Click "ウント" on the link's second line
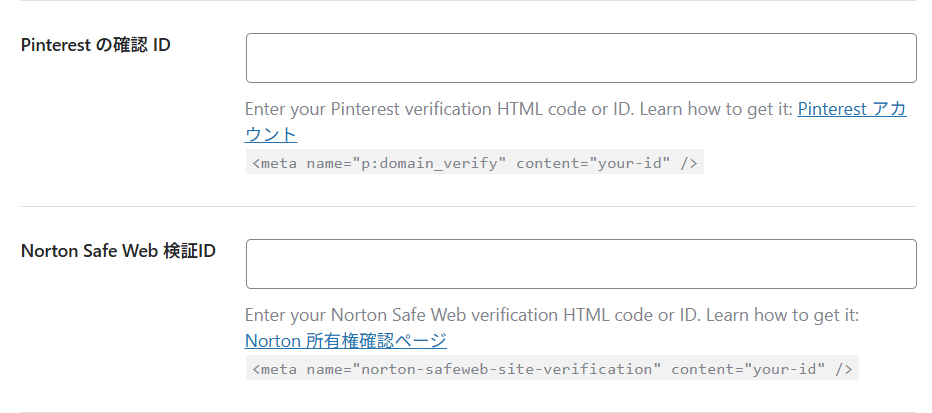This screenshot has height=413, width=932. click(271, 135)
